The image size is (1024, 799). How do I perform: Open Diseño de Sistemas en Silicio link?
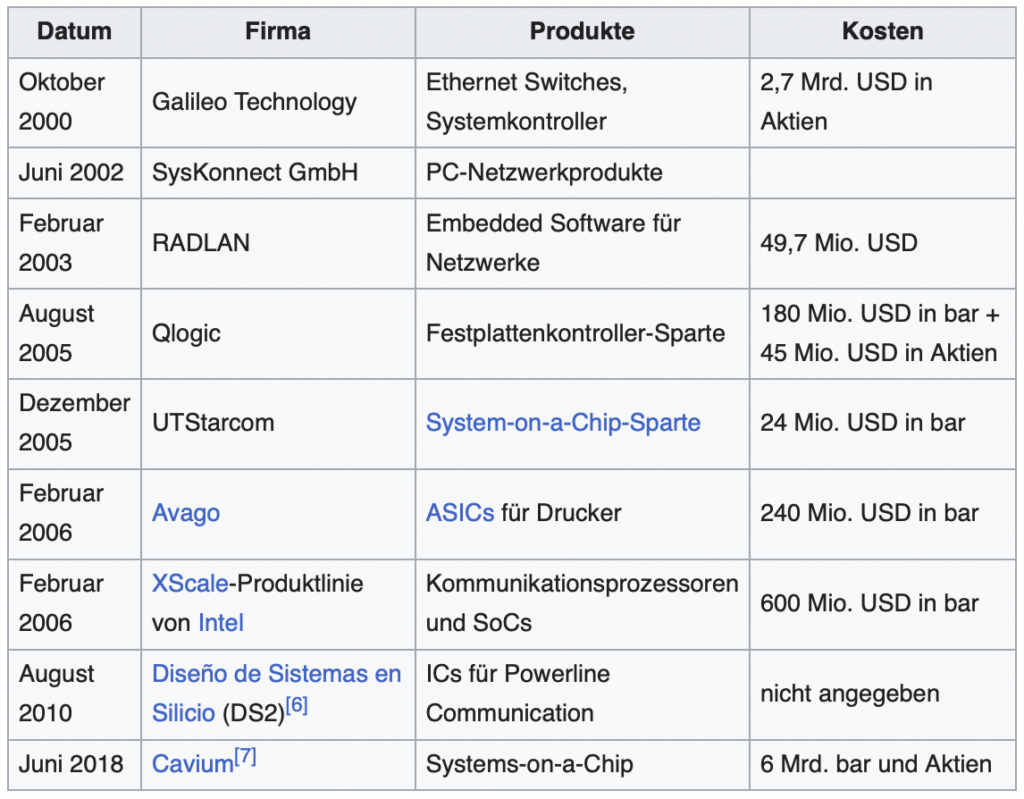click(276, 693)
